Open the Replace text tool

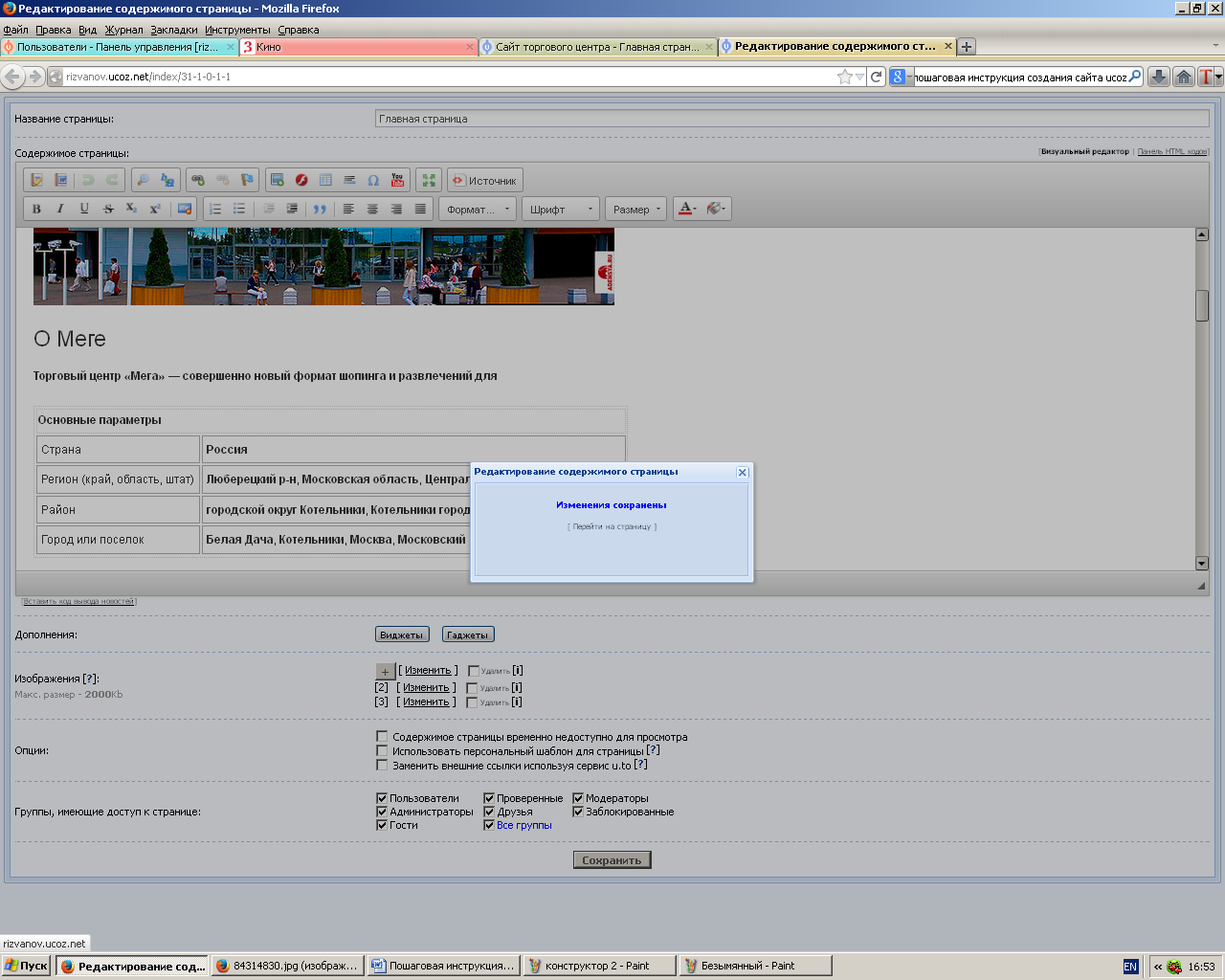click(167, 180)
